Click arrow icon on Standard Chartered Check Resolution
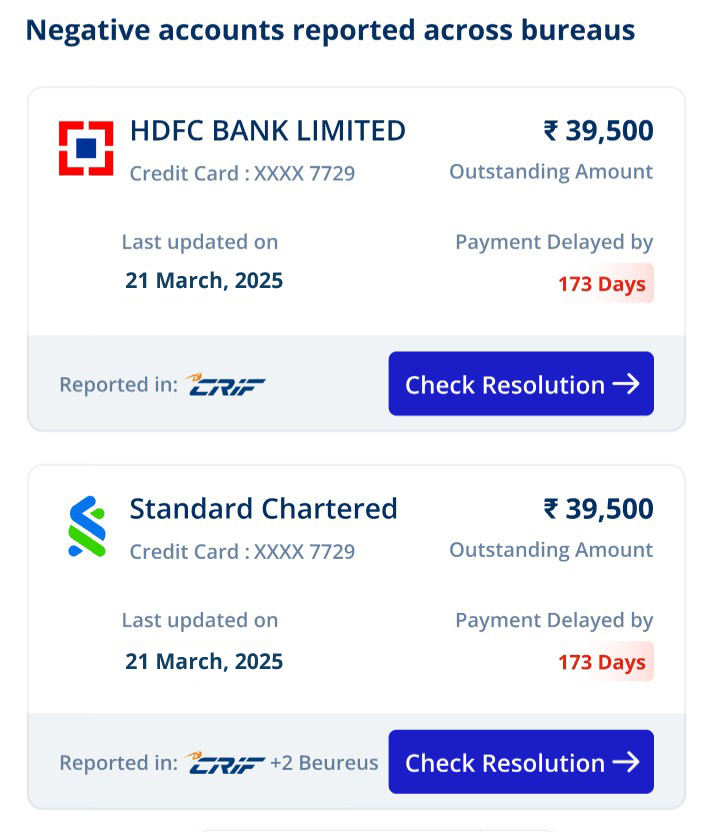Viewport: 716px width, 832px height. tap(626, 762)
